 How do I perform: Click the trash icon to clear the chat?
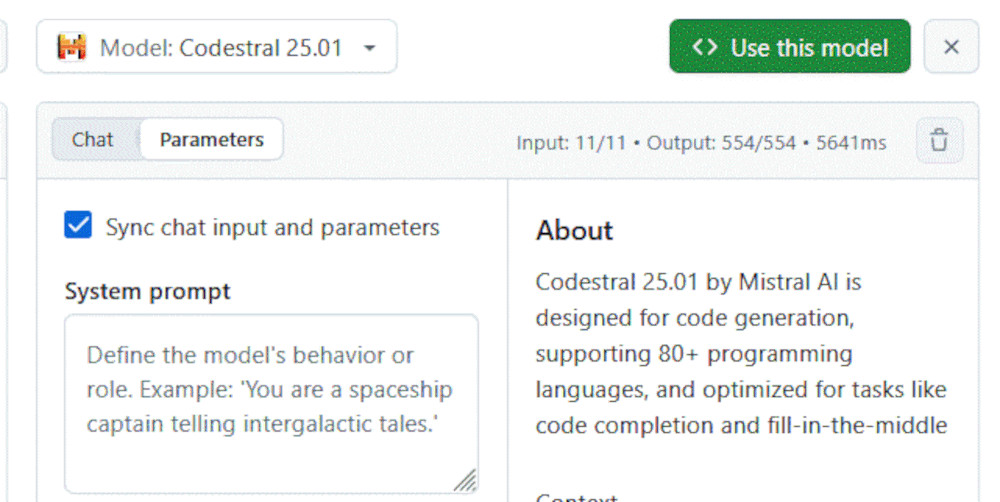pos(938,141)
